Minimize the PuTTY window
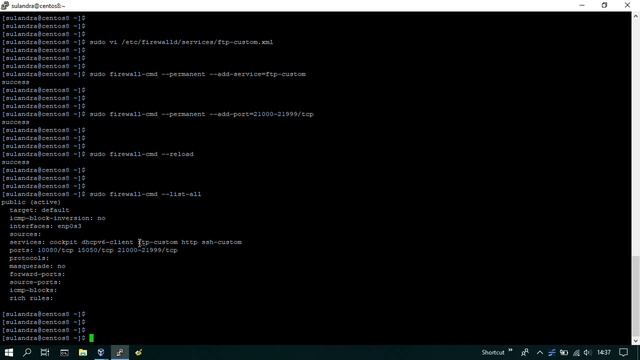Image resolution: width=640 pixels, height=360 pixels. click(x=582, y=5)
